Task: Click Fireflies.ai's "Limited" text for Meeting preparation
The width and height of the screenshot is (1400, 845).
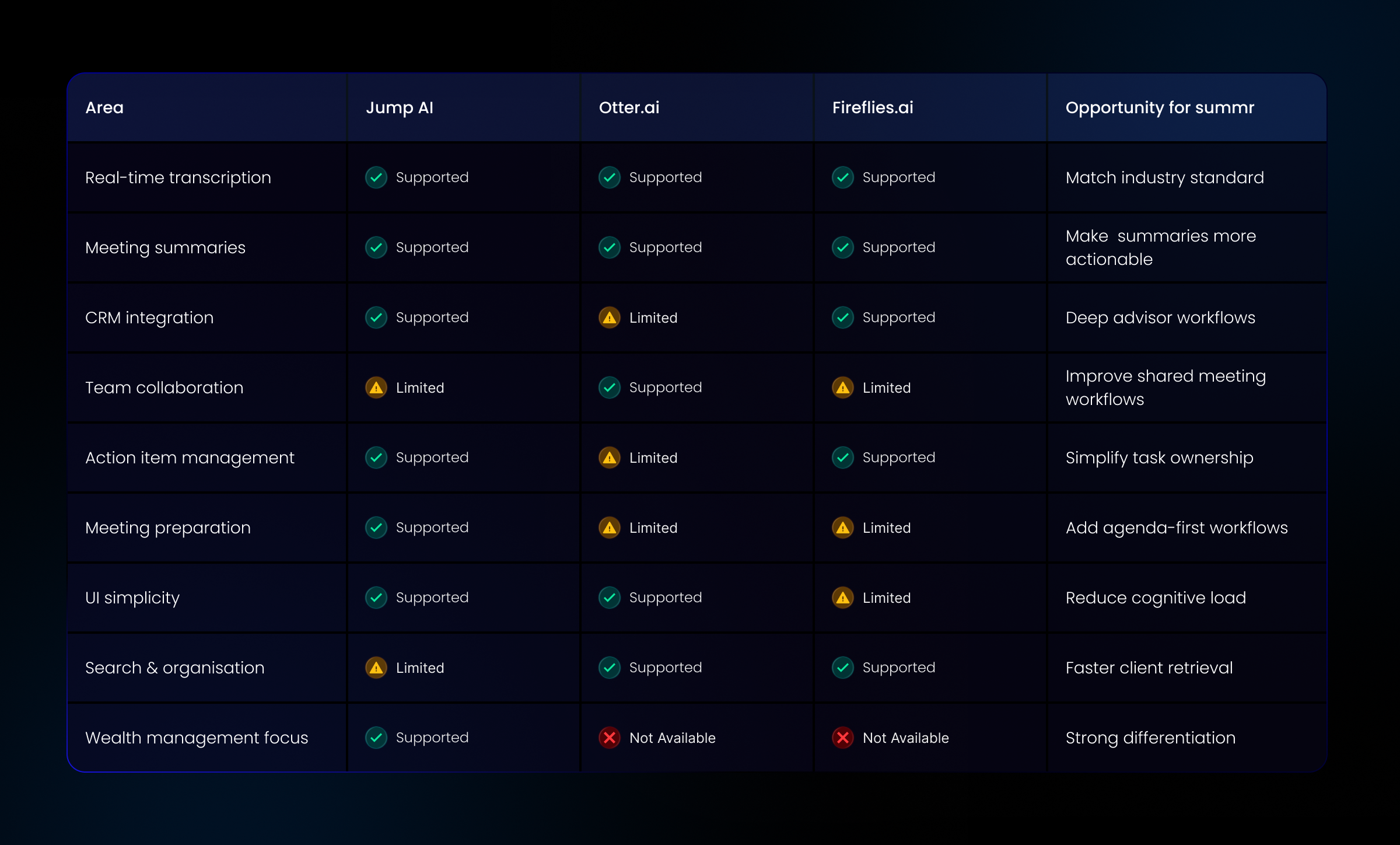Action: [887, 528]
